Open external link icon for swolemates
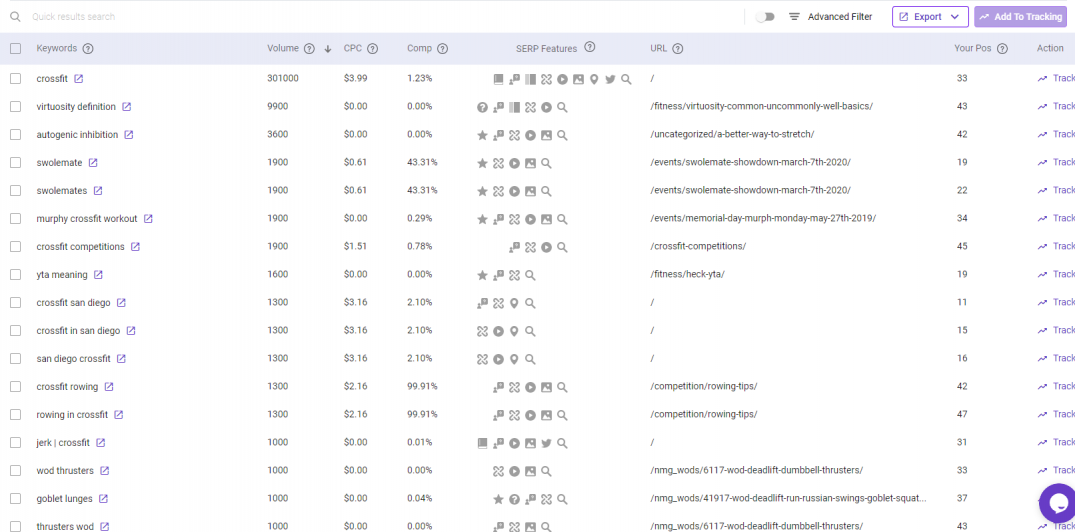Screen dimensions: 1075x532 98,191
